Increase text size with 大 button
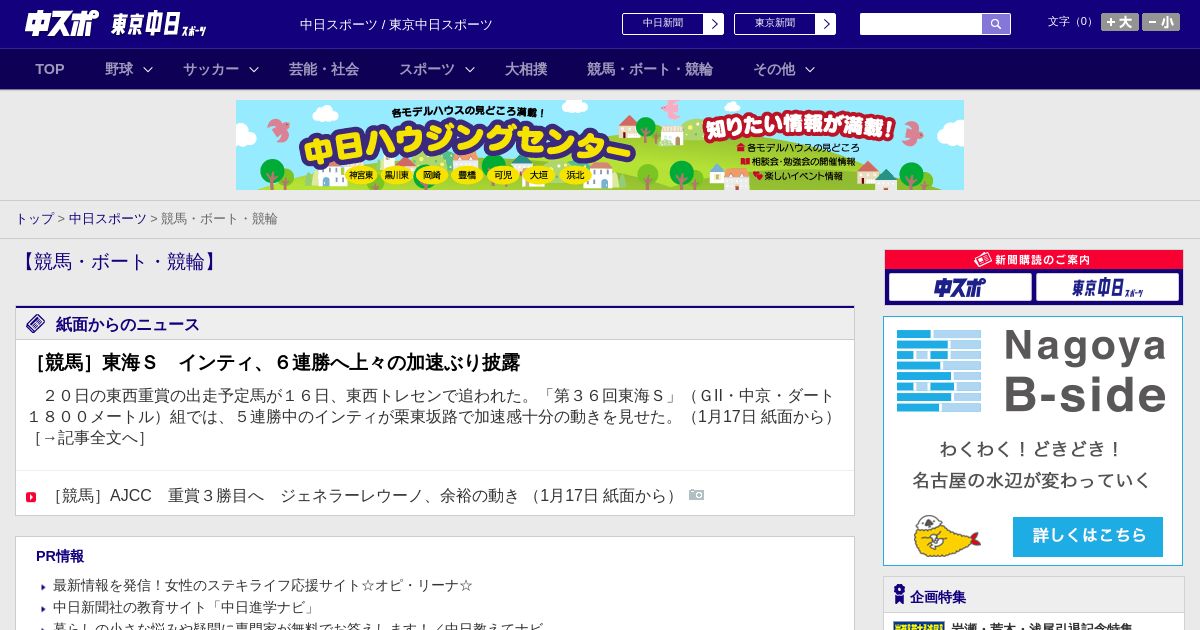1200x630 pixels. coord(1120,22)
